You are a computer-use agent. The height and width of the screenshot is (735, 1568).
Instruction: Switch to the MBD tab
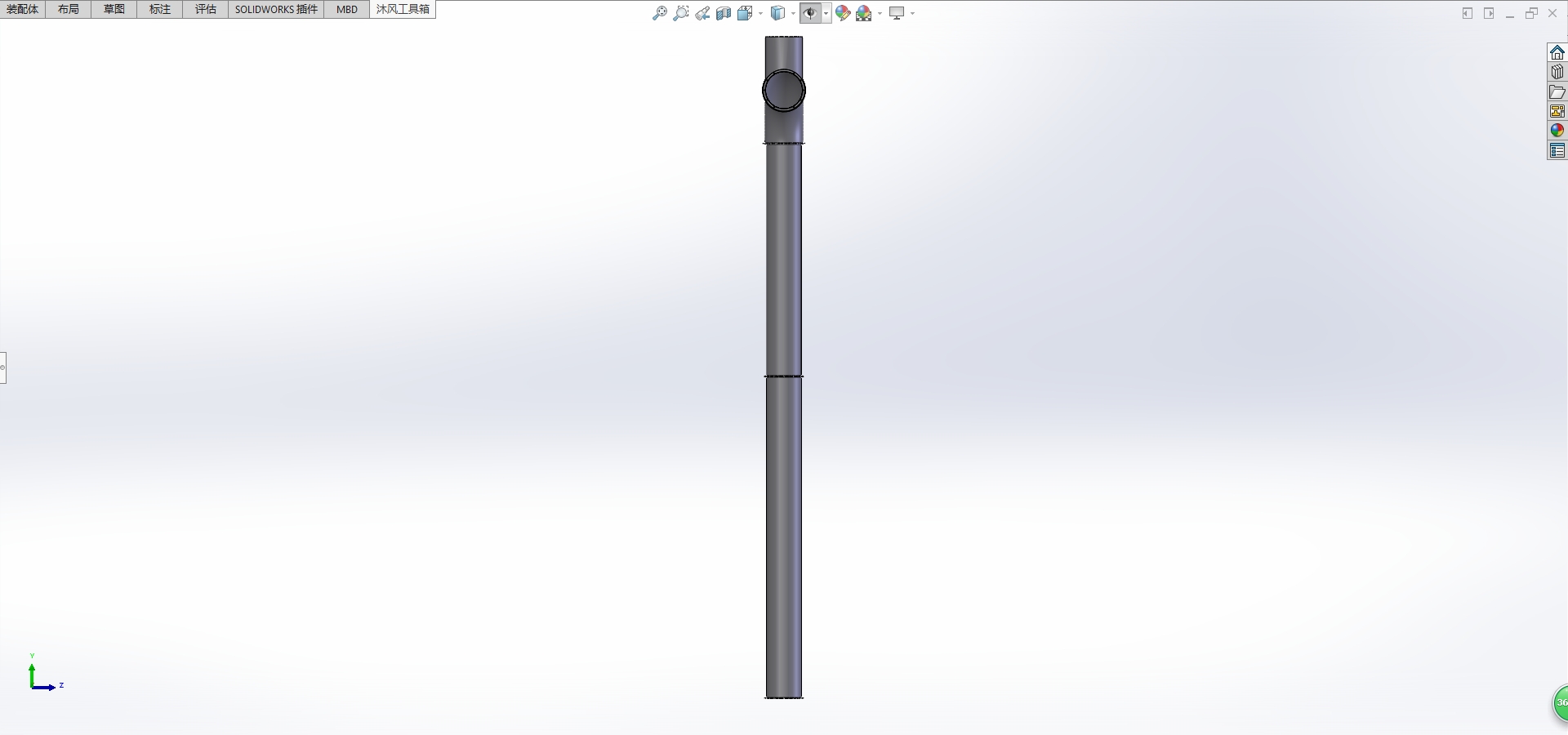(347, 9)
